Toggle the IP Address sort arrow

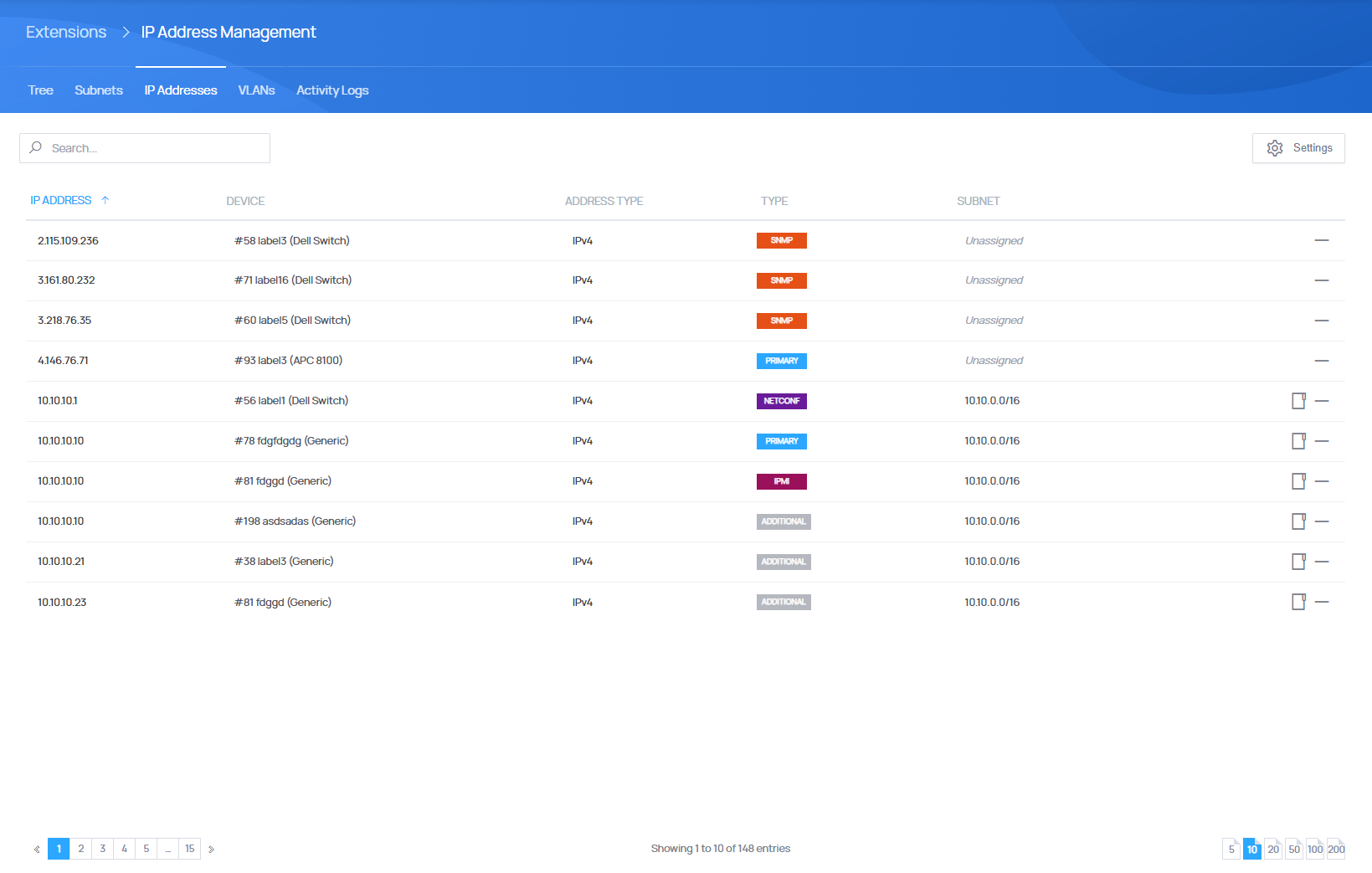tap(105, 200)
